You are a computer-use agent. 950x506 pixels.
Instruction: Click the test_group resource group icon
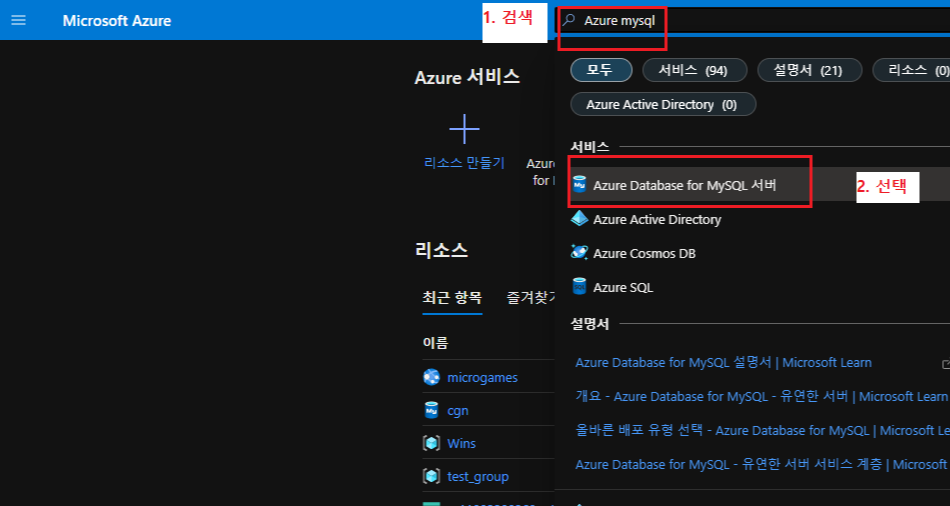click(431, 476)
